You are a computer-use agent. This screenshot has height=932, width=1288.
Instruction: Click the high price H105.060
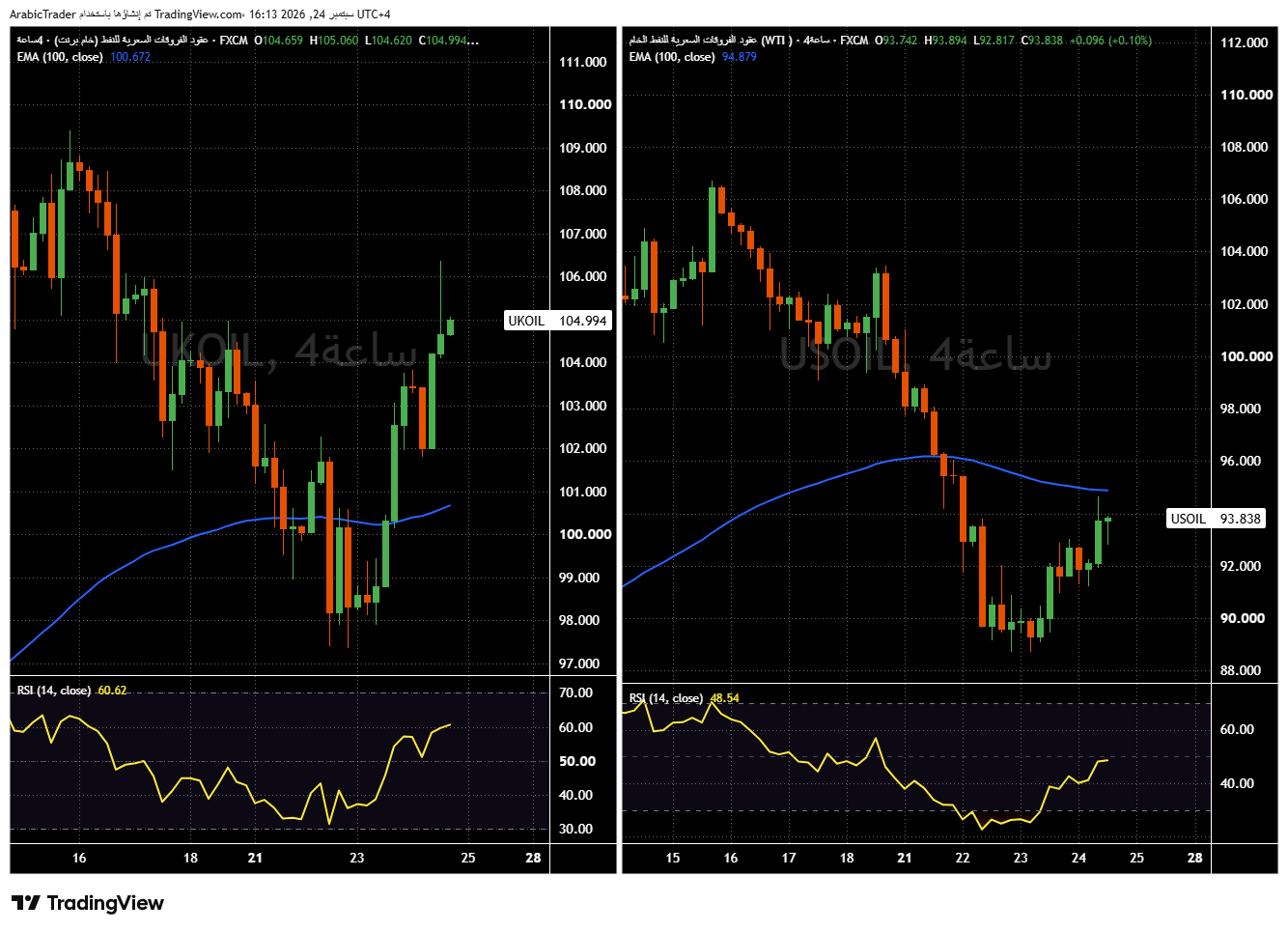[334, 41]
